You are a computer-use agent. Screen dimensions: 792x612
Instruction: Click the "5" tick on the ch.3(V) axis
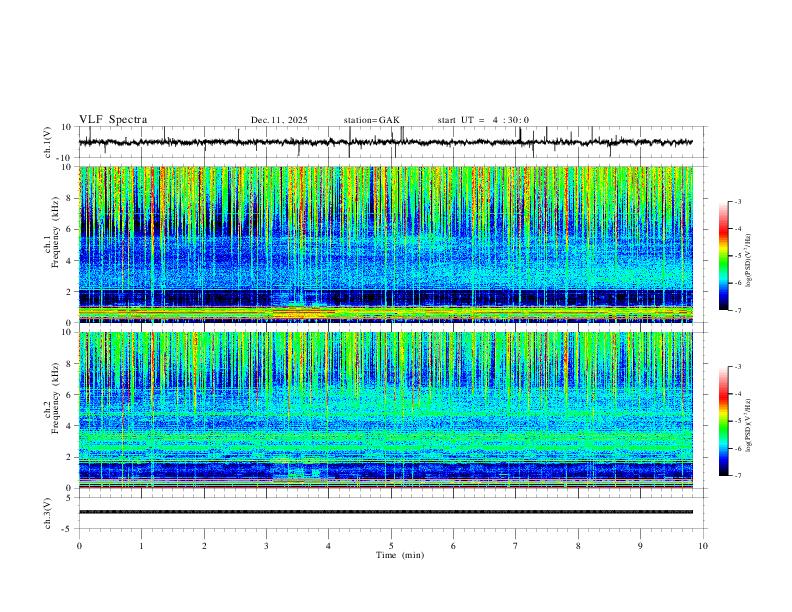(x=70, y=498)
